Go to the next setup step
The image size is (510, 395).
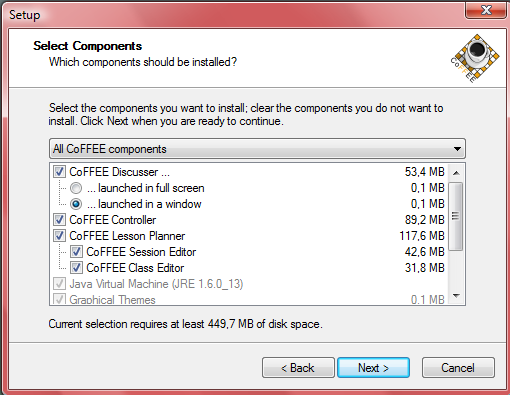point(373,368)
